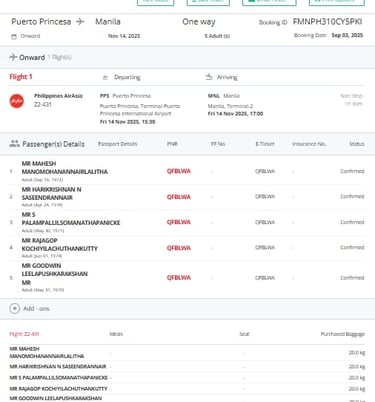
Task: Click passenger MR RAJAGOP KOCHIYILACHUTHANKUTTY in details table
Action: pos(60,244)
